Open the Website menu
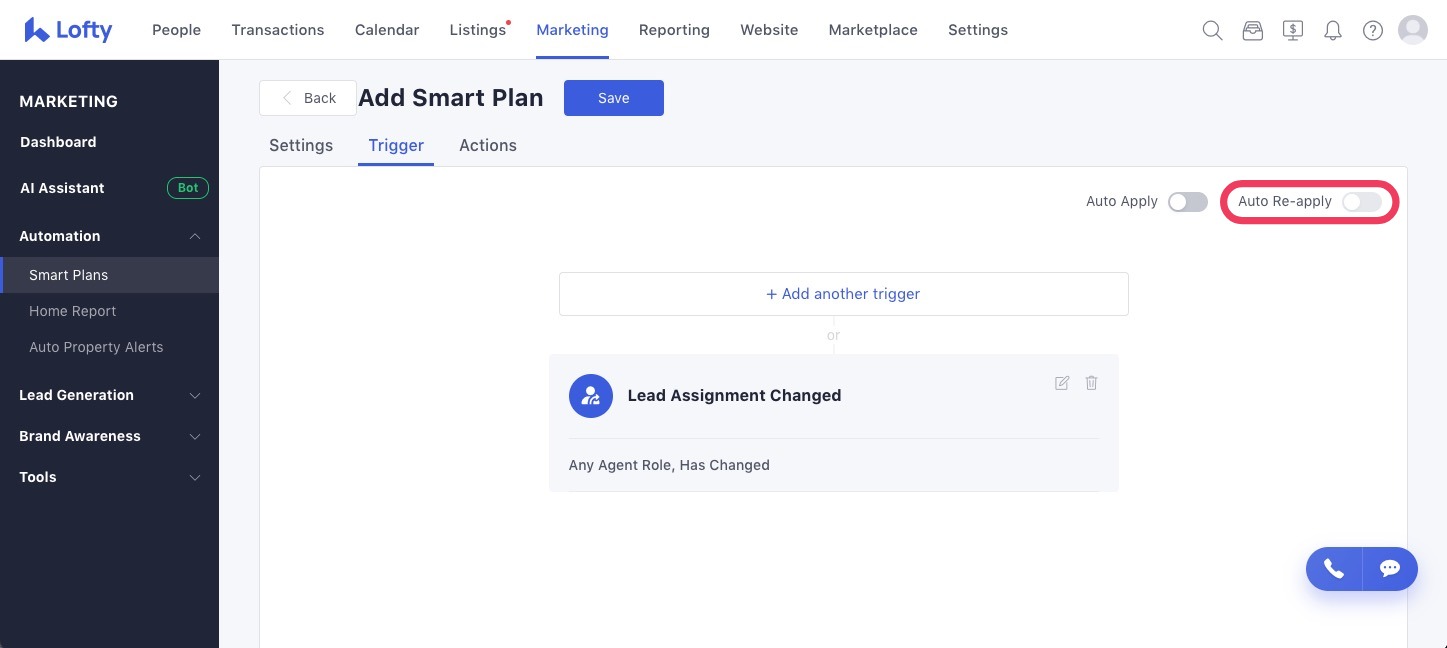This screenshot has height=648, width=1447. point(769,30)
